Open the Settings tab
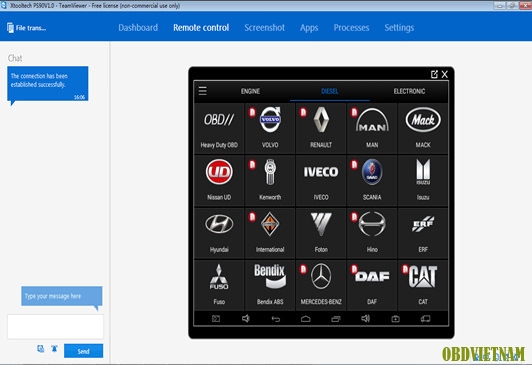 coord(399,27)
